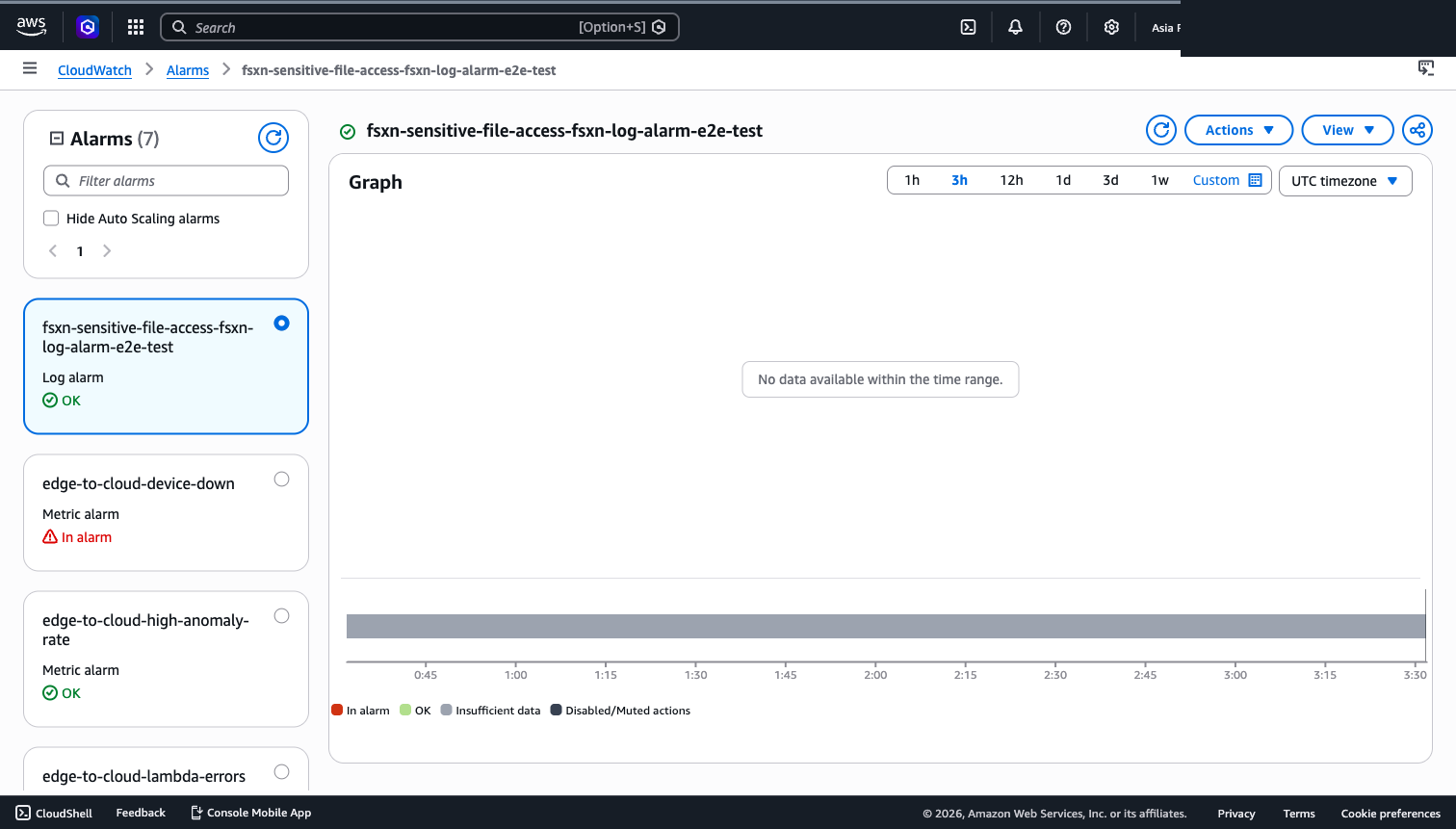Click the In alarm red legend swatch
The height and width of the screenshot is (829, 1456).
[x=337, y=710]
